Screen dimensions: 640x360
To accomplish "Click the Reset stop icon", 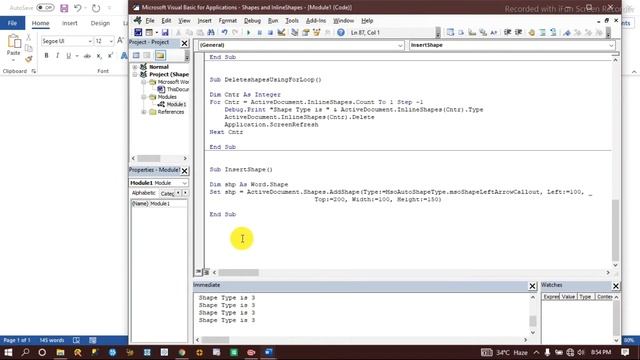I will pyautogui.click(x=270, y=32).
